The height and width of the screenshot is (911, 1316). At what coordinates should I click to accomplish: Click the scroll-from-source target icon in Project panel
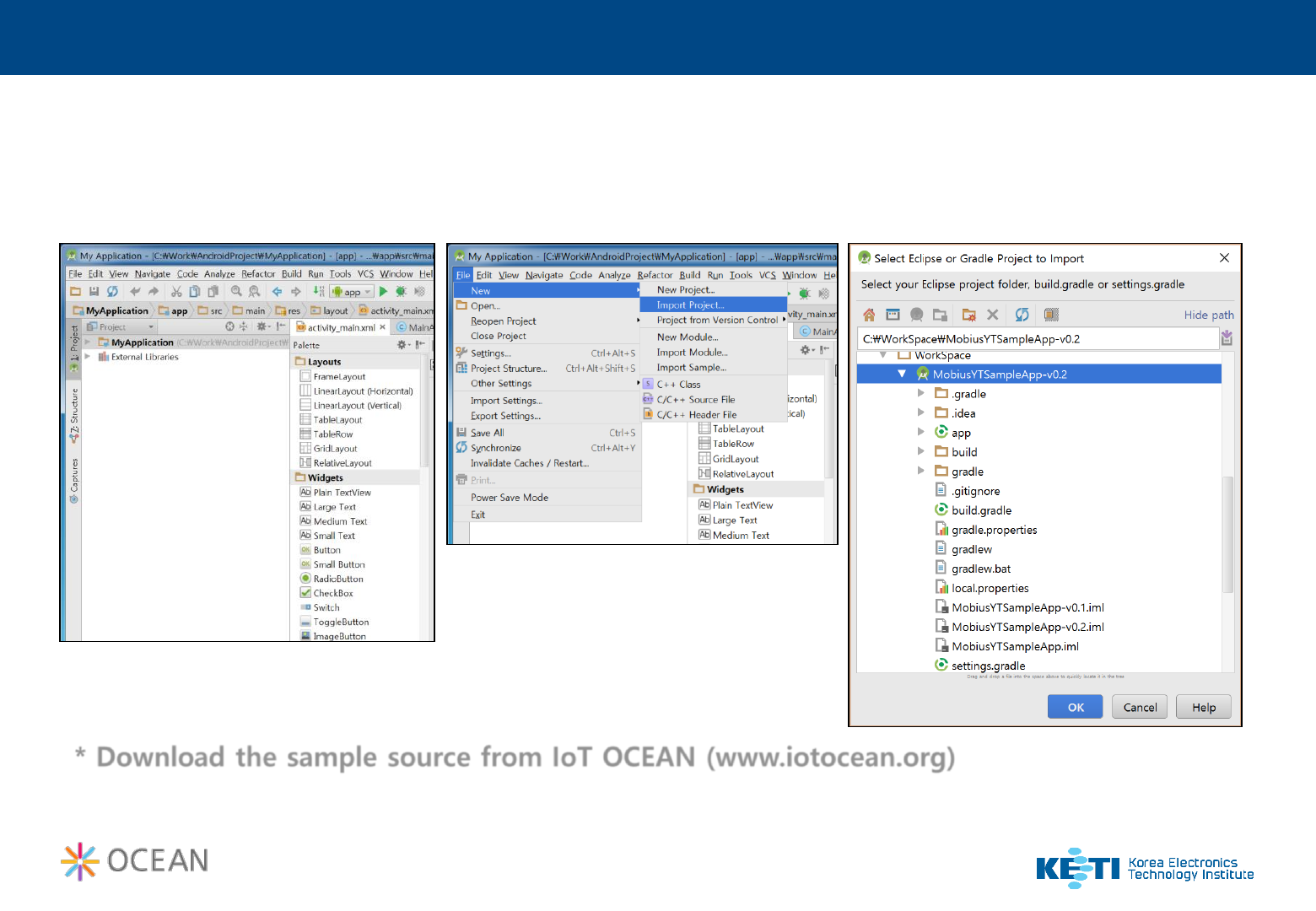[x=229, y=326]
